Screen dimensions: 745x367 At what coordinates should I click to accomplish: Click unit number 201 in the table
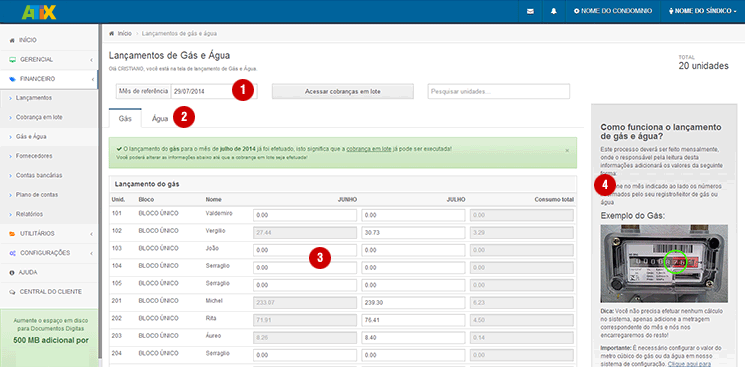116,300
